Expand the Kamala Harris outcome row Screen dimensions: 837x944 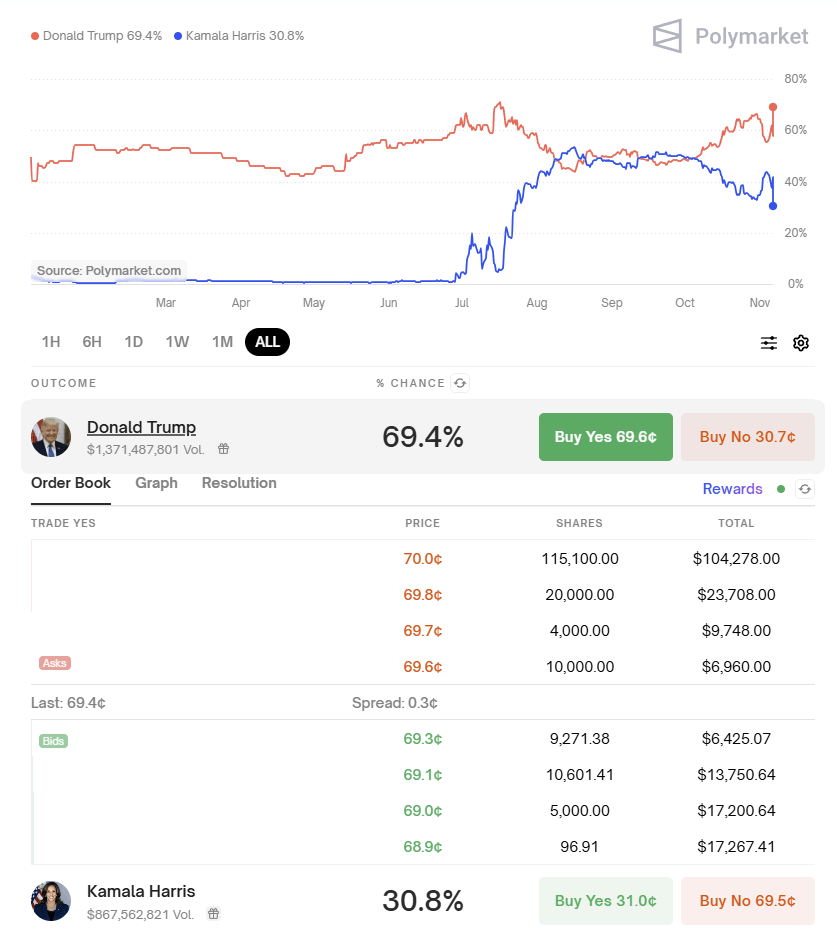[x=423, y=901]
